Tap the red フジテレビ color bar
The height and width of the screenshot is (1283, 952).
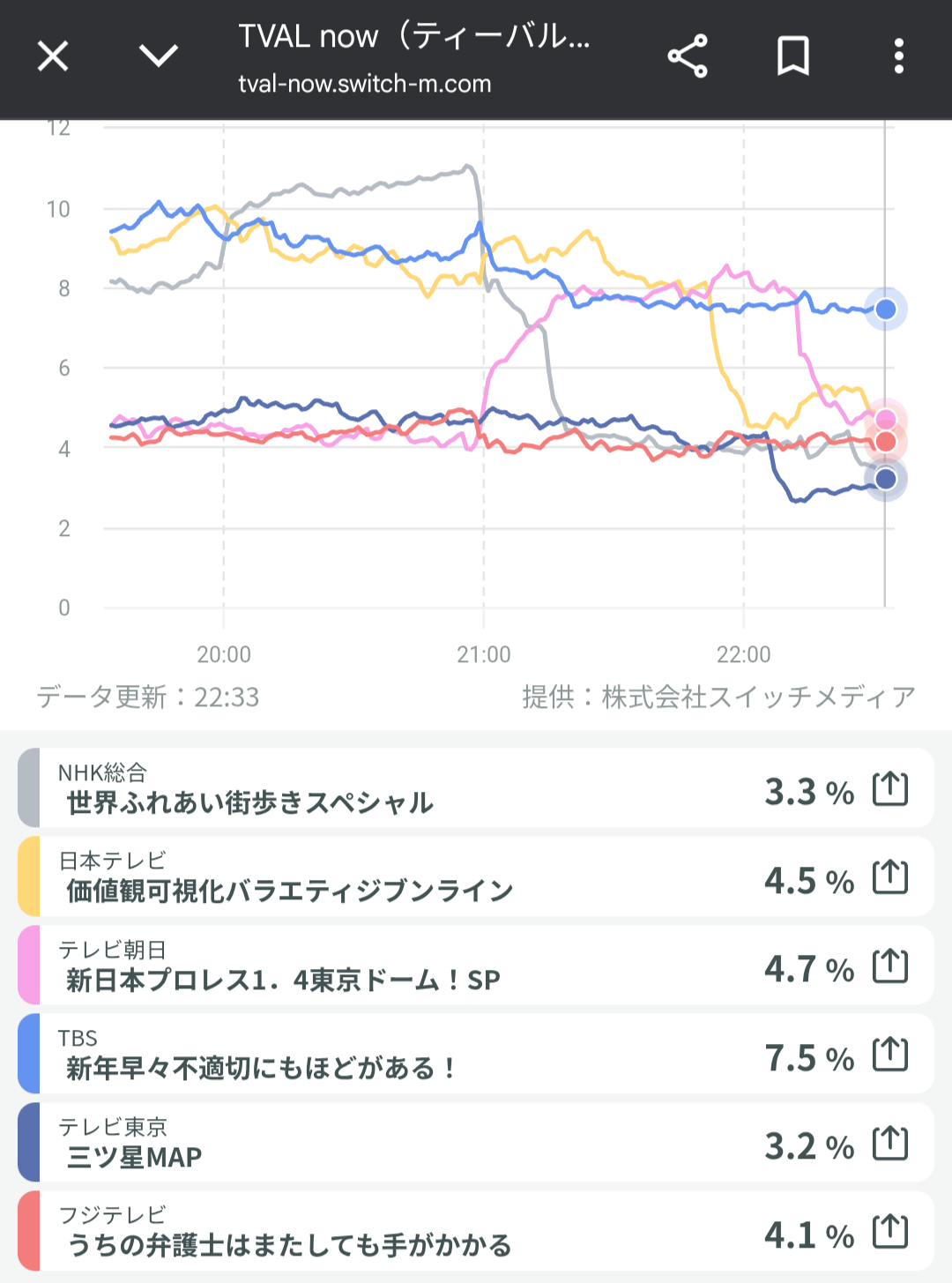click(x=29, y=1232)
